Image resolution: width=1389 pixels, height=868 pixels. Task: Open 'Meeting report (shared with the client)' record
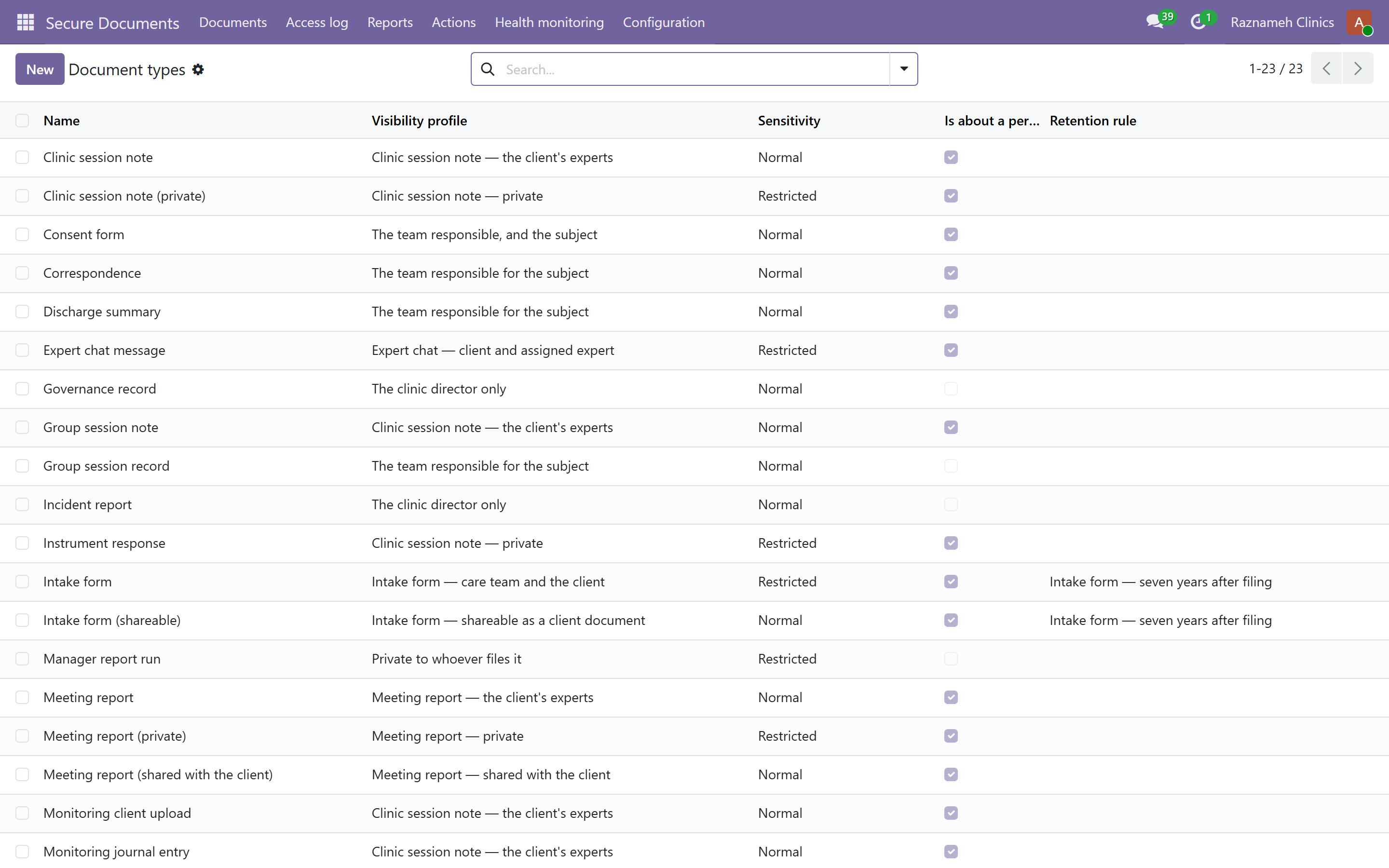click(158, 774)
